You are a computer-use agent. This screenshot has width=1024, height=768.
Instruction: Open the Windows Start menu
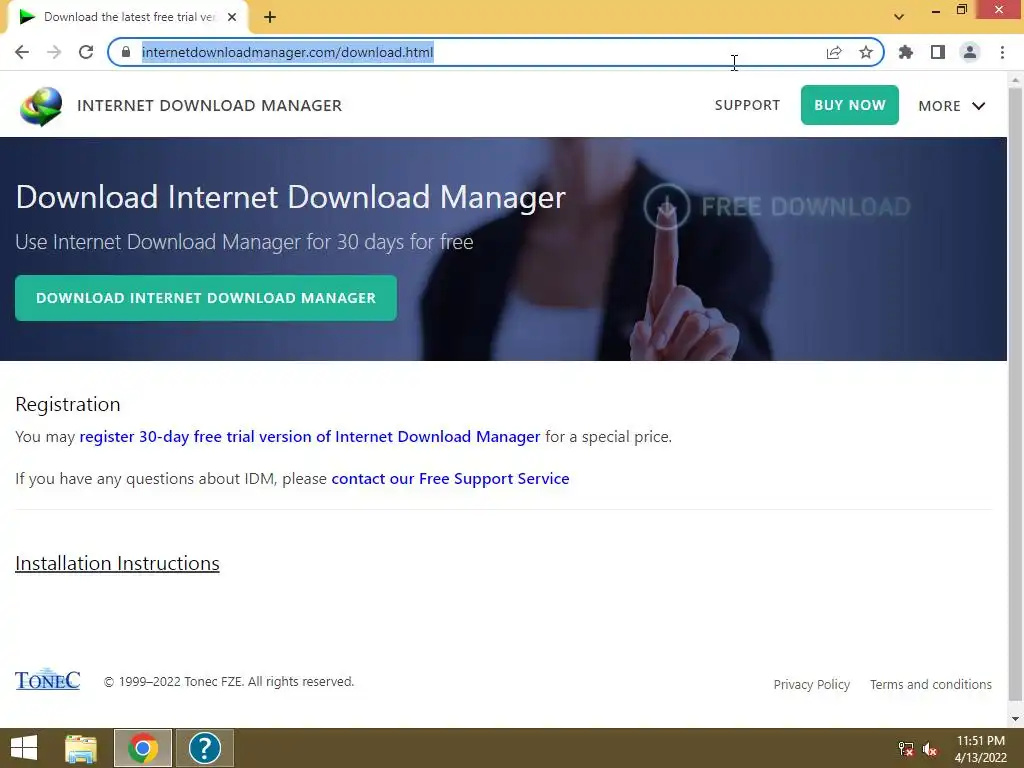pyautogui.click(x=24, y=748)
